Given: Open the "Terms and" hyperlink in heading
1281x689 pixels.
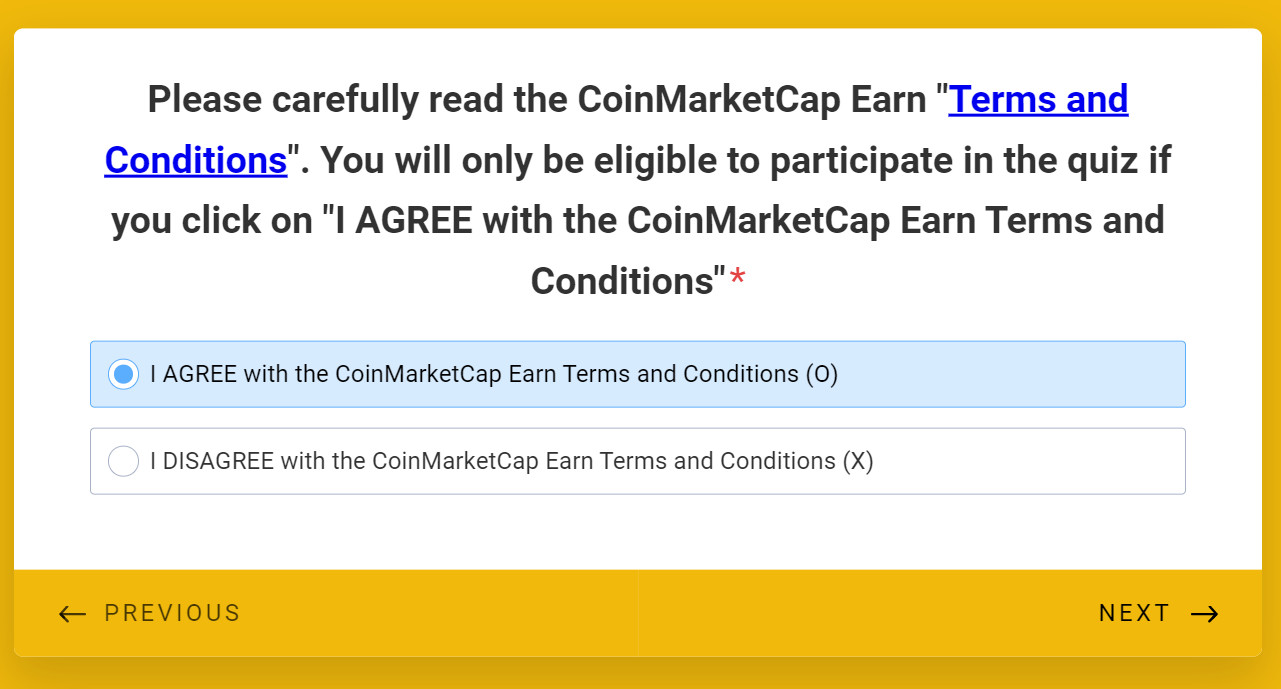Looking at the screenshot, I should coord(1038,100).
